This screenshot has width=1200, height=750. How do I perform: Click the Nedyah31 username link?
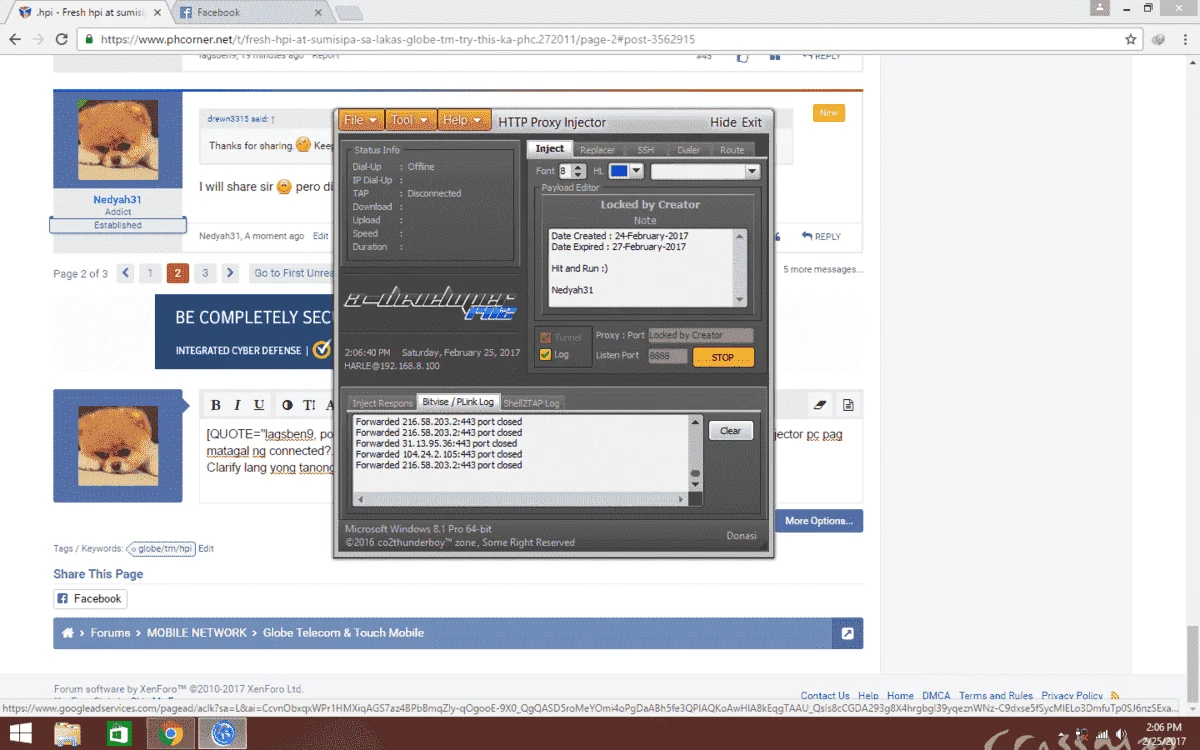pos(118,200)
